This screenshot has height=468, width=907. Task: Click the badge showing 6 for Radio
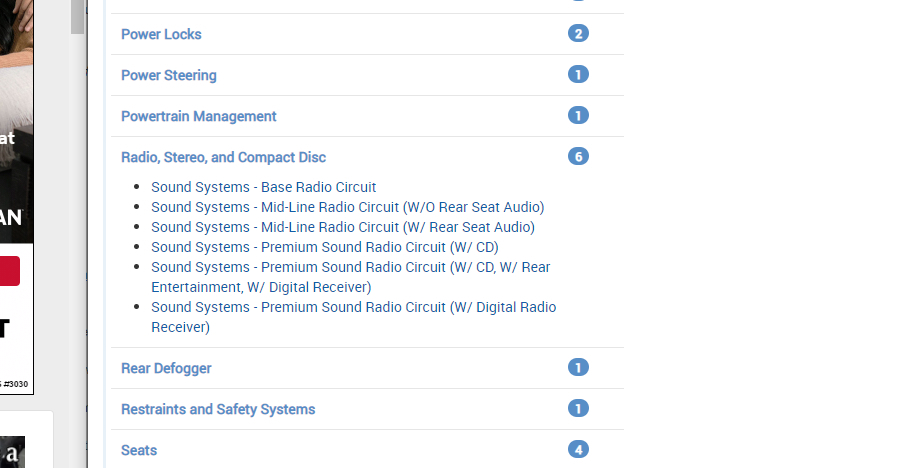(578, 157)
